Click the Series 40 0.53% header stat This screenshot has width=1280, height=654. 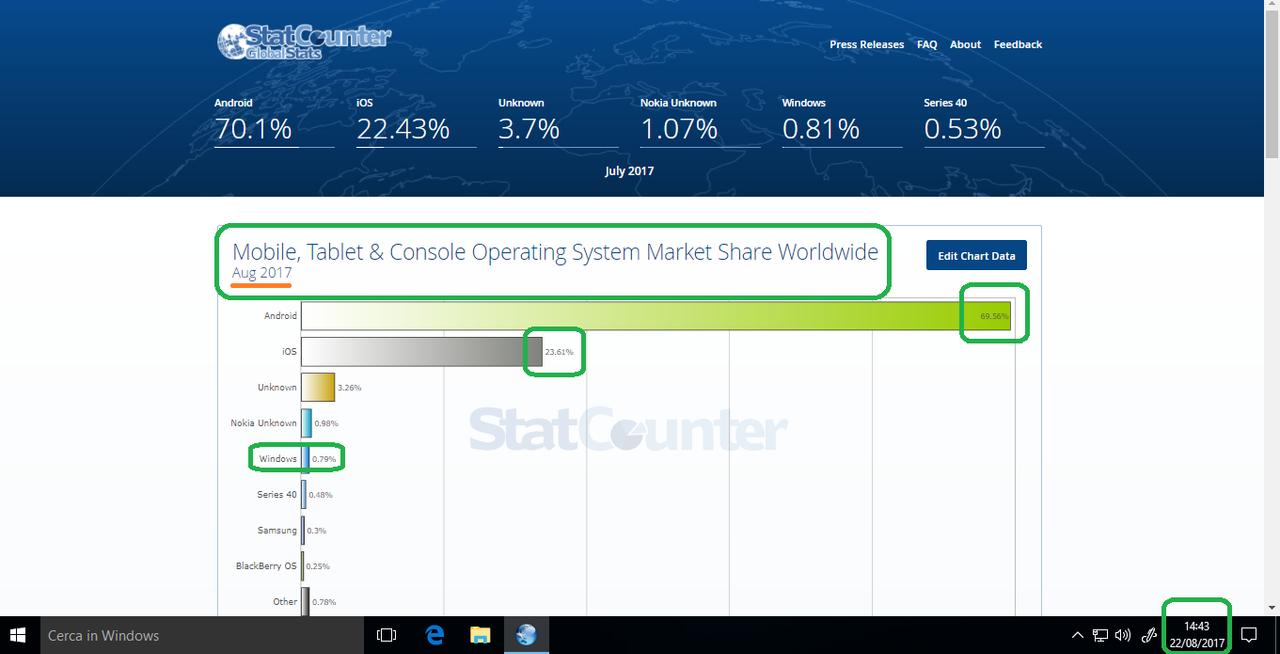pyautogui.click(x=984, y=121)
